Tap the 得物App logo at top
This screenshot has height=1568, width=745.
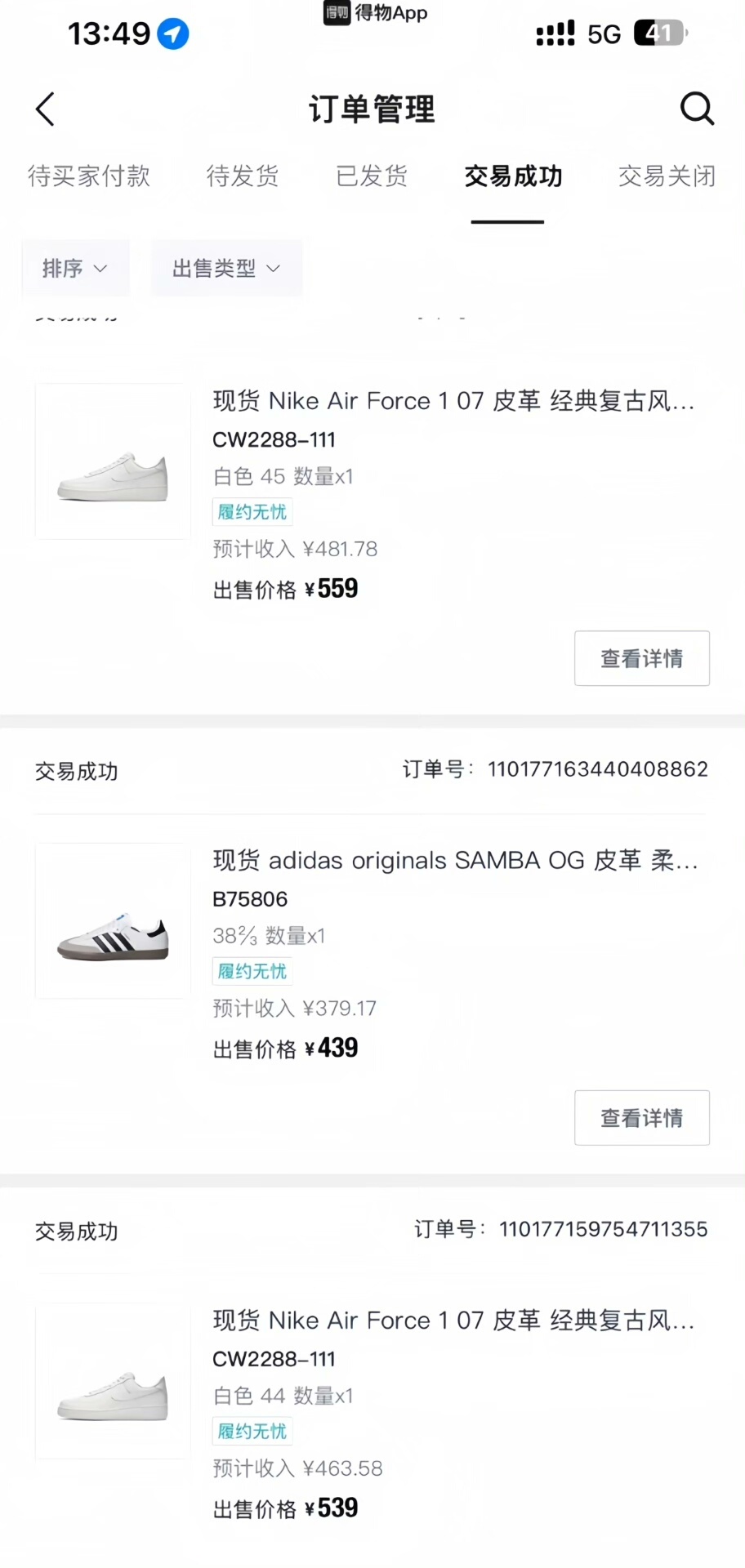coord(376,13)
